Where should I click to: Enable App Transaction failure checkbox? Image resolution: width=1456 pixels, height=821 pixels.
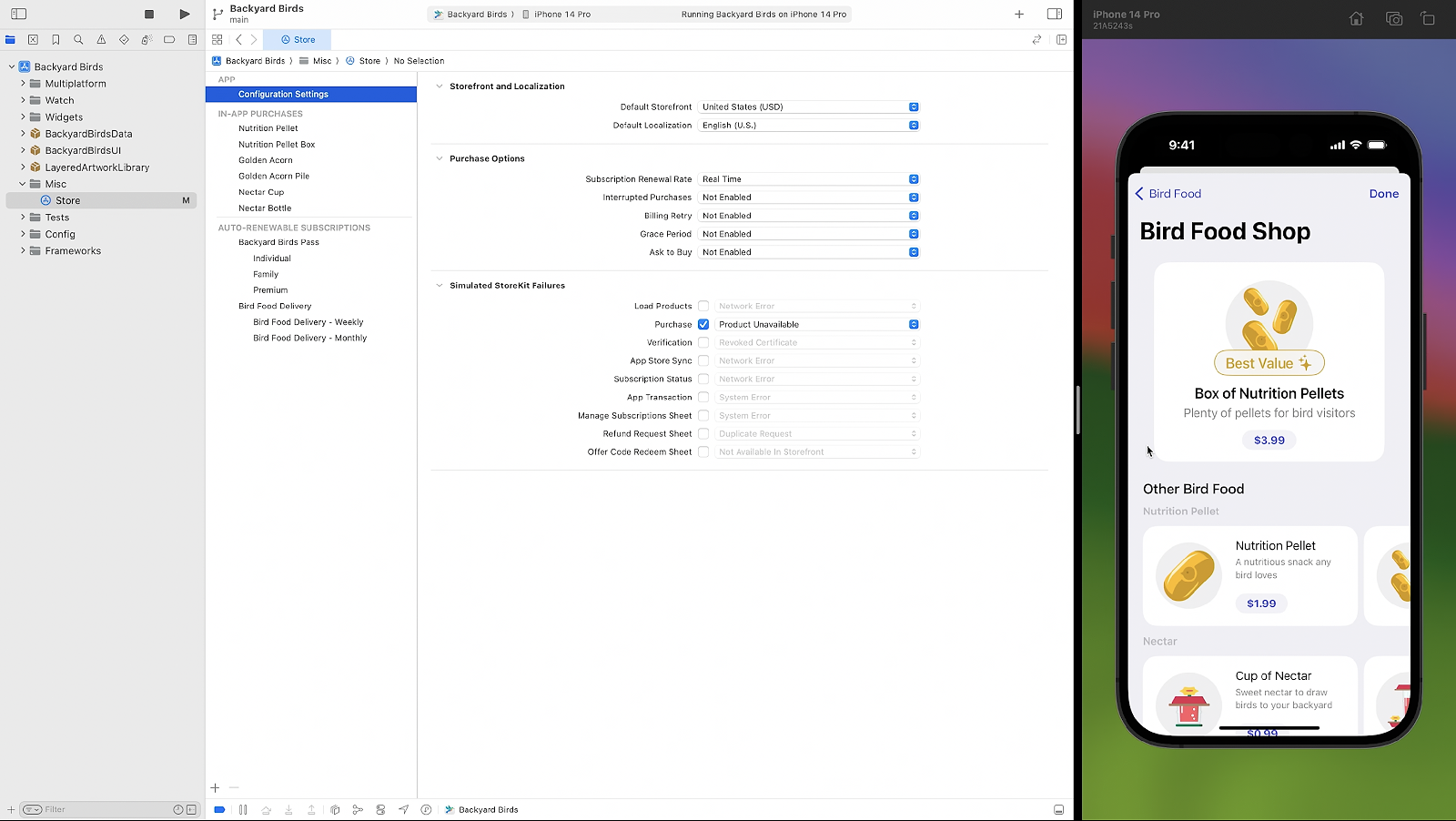tap(703, 397)
